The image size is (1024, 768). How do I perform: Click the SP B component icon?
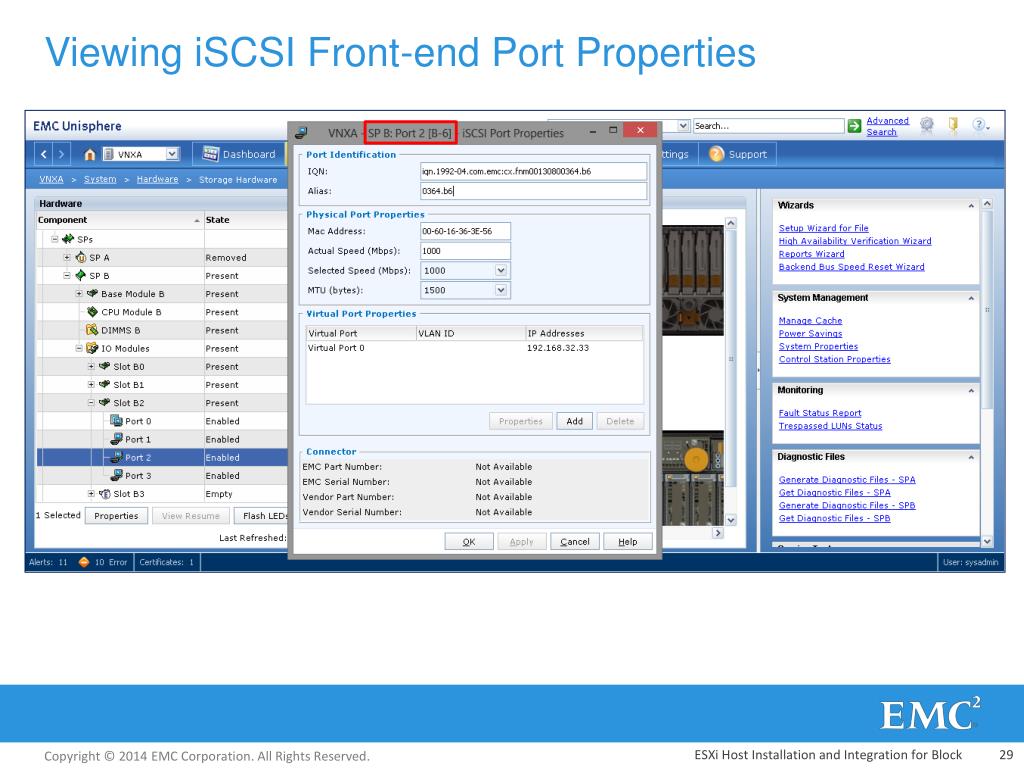81,276
